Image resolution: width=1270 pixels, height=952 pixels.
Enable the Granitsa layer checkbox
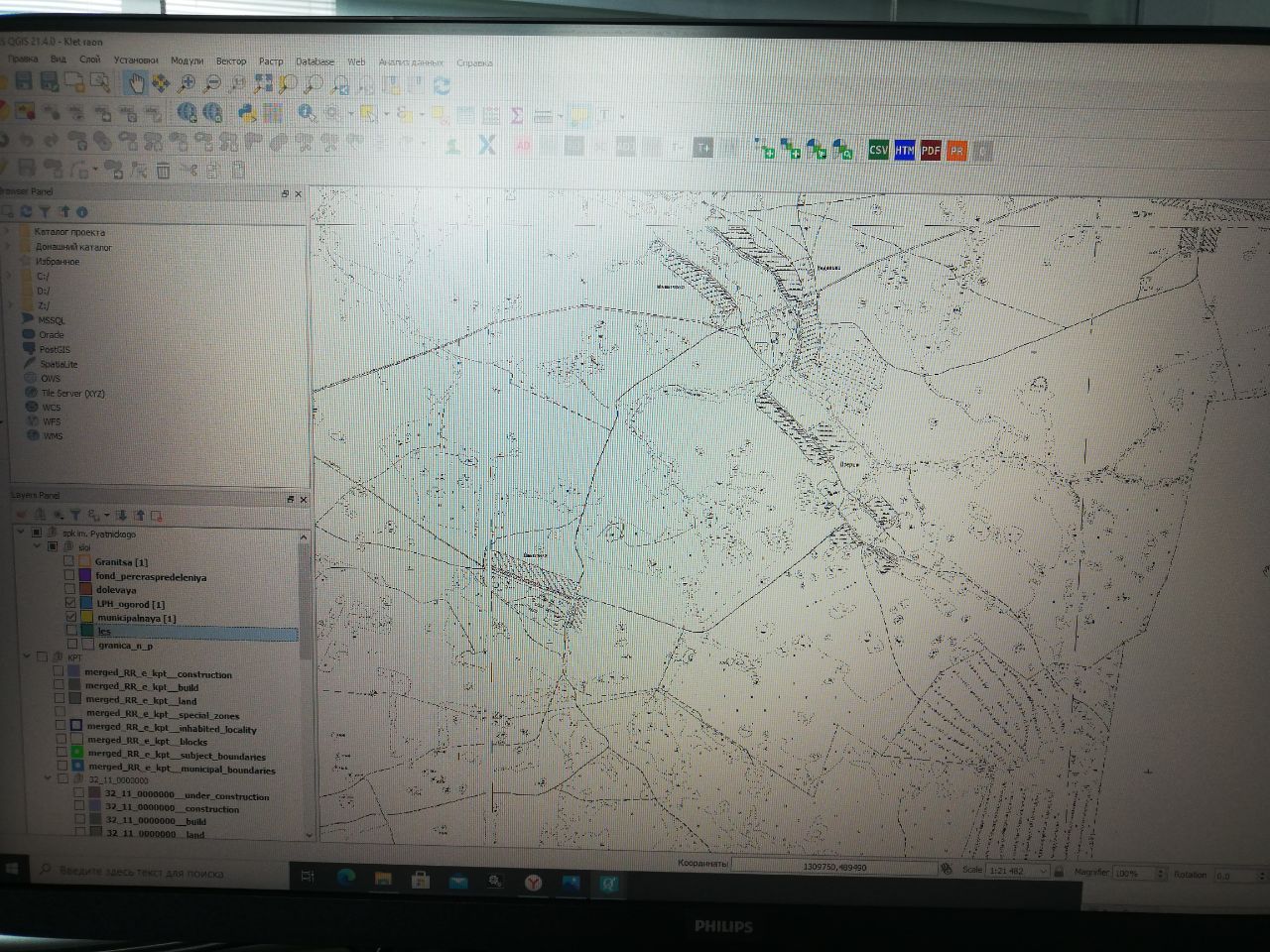pos(68,561)
